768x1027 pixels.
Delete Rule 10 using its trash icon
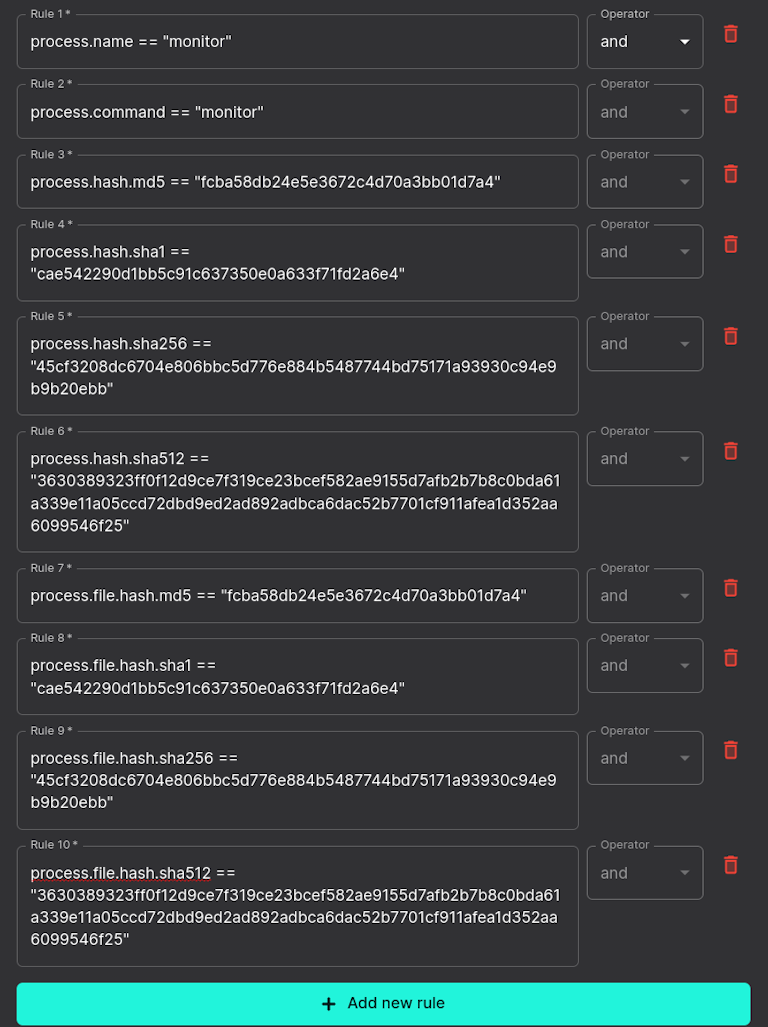730,866
